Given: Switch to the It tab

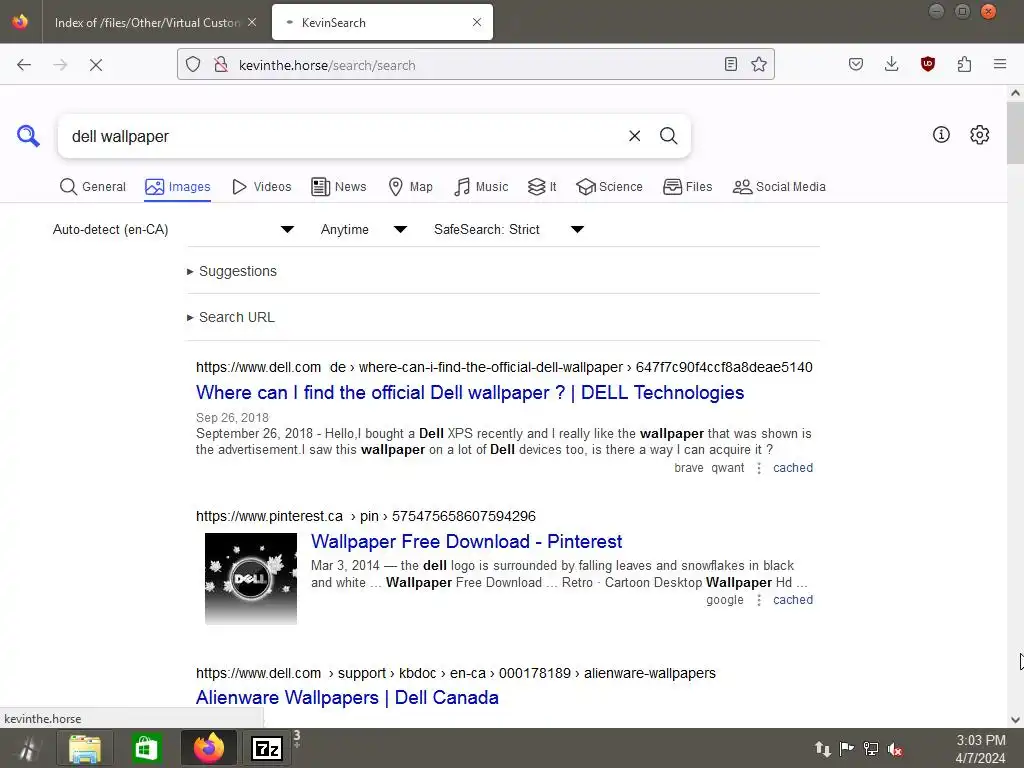Looking at the screenshot, I should click(542, 187).
